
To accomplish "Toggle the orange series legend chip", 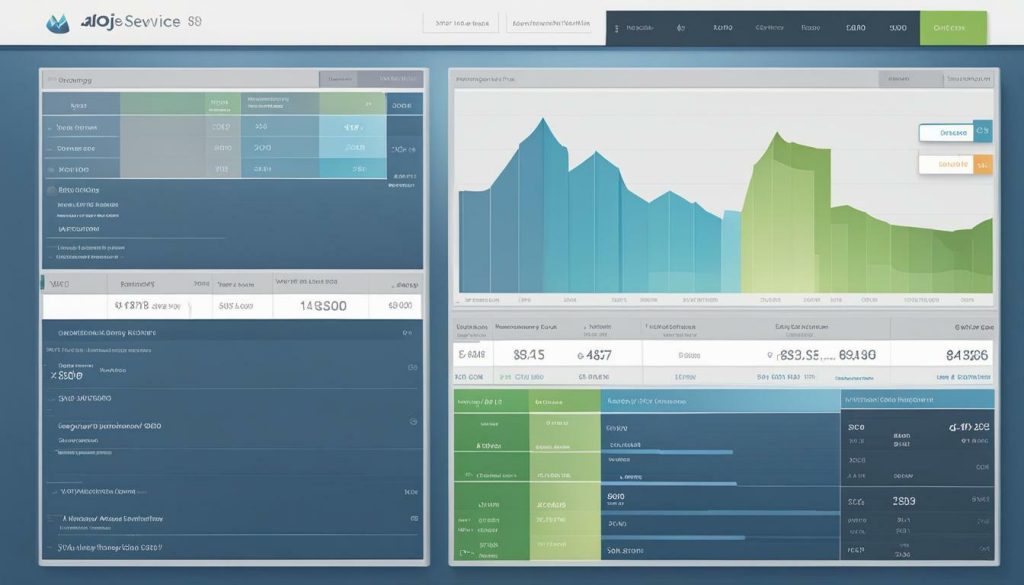I will tap(945, 163).
